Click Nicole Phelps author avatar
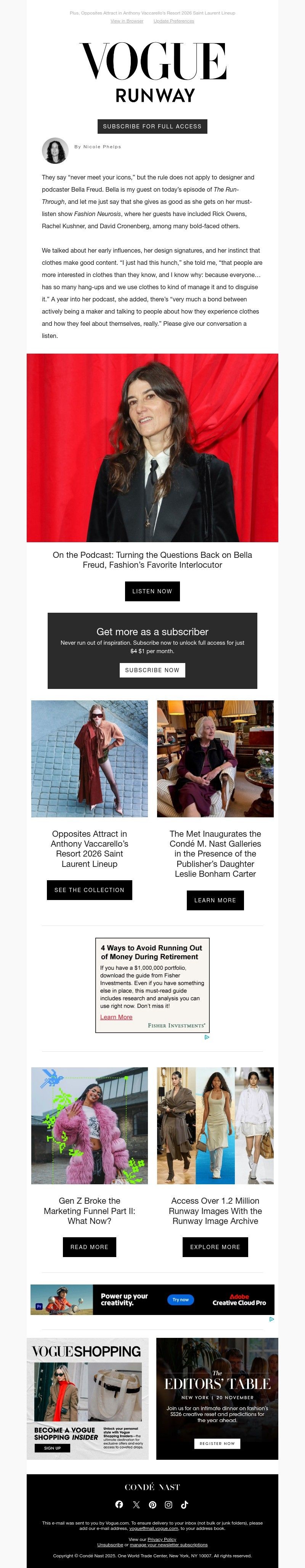The width and height of the screenshot is (305, 1568). [55, 151]
